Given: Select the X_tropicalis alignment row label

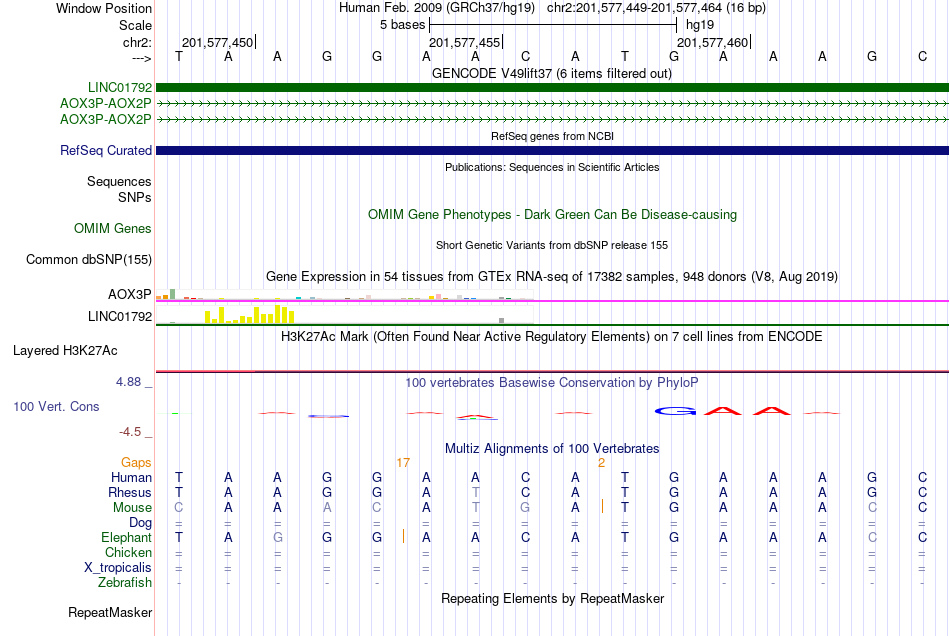Looking at the screenshot, I should click(x=118, y=568).
